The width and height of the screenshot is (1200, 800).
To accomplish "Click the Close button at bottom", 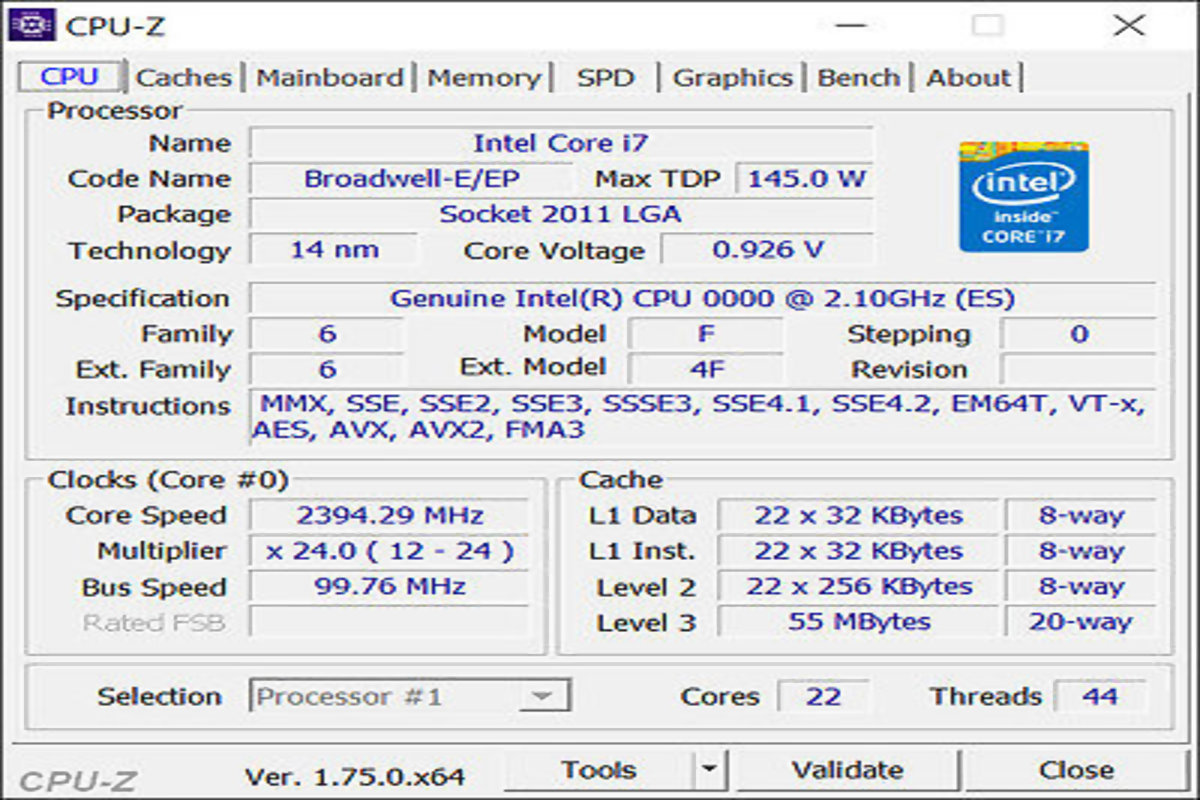I will 1076,770.
